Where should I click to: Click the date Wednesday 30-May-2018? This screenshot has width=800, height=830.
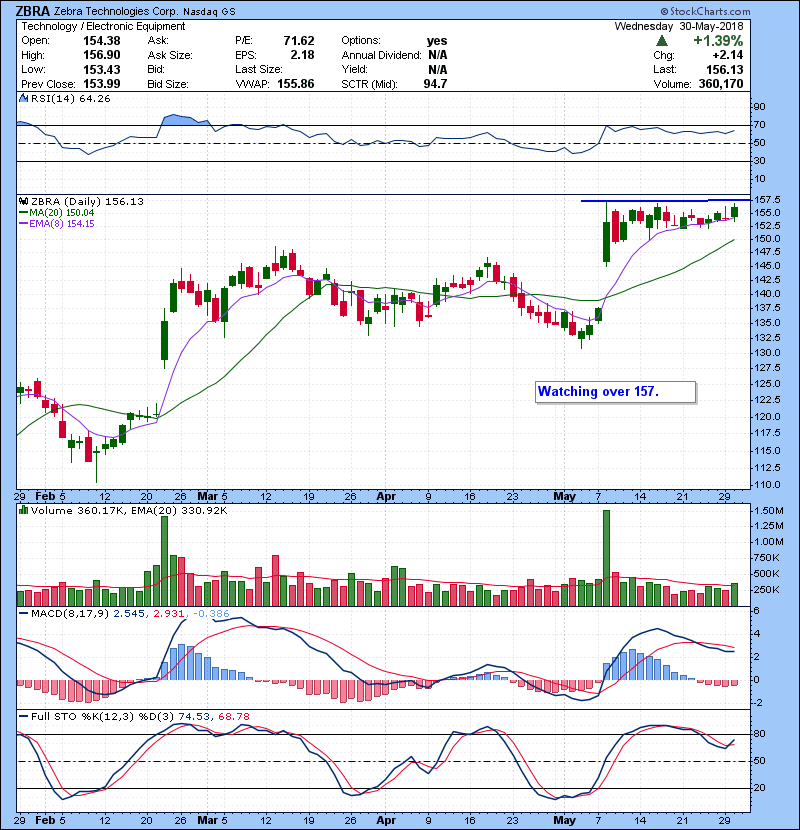[679, 26]
